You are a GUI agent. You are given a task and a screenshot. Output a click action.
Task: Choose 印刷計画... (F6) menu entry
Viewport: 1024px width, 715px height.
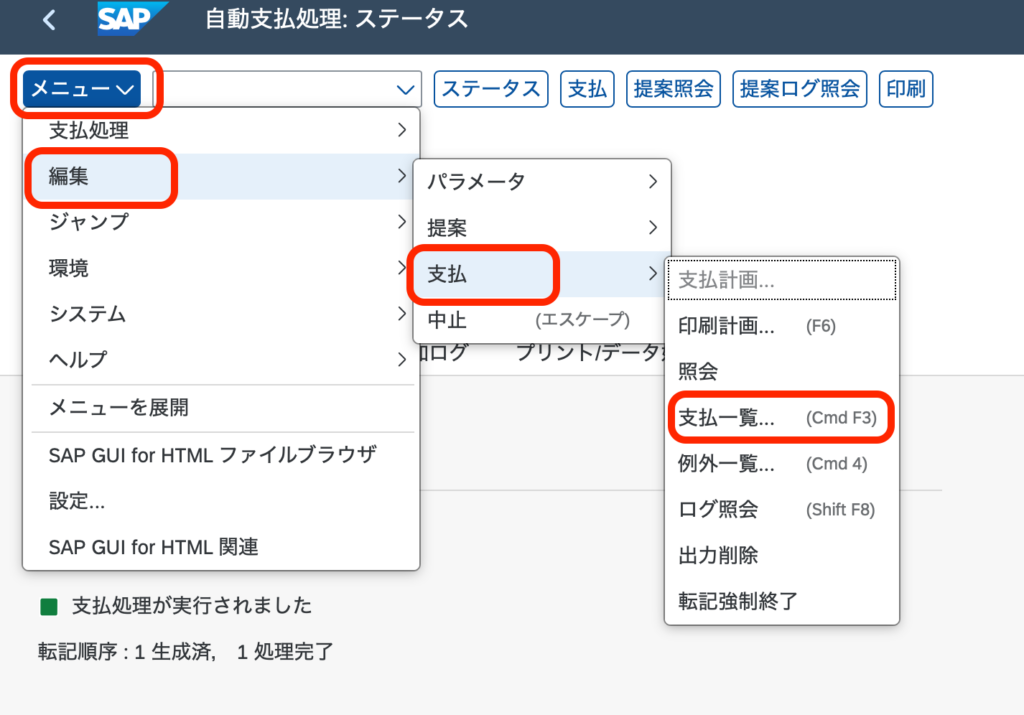(x=782, y=326)
